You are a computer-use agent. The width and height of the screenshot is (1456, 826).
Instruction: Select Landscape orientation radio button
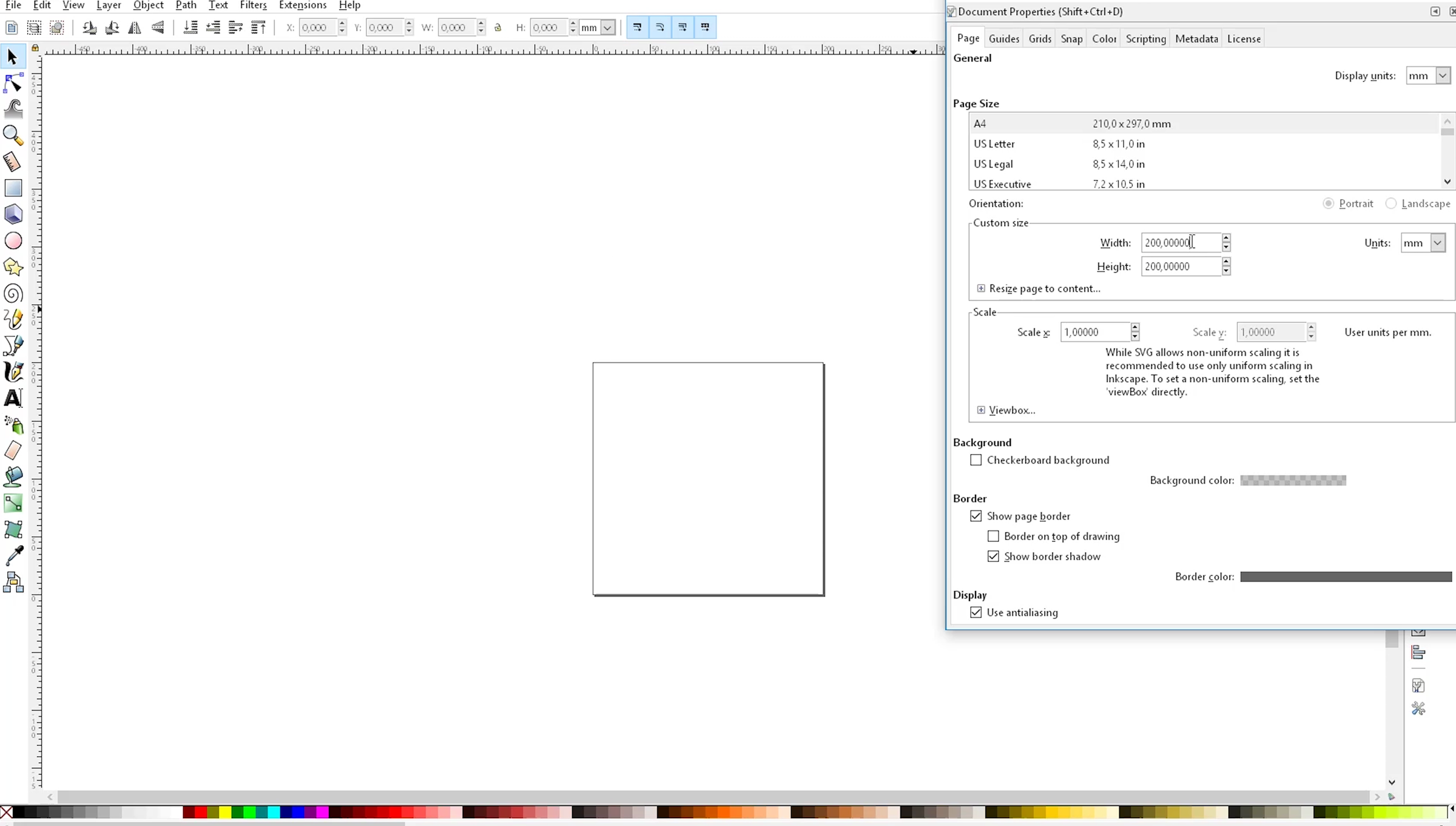(1391, 203)
